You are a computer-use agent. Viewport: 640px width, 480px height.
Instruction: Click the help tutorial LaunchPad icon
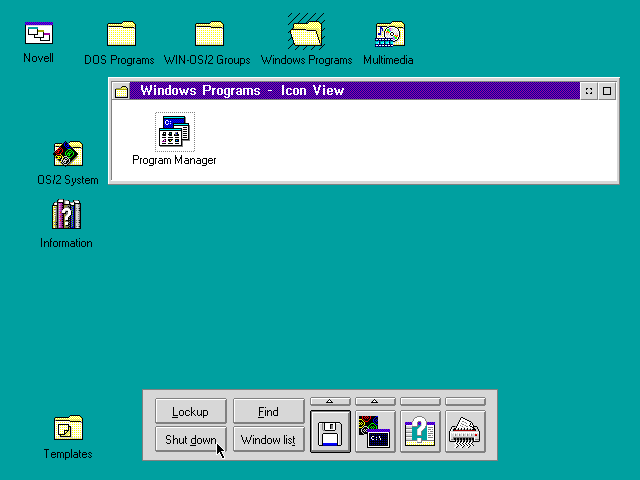420,432
